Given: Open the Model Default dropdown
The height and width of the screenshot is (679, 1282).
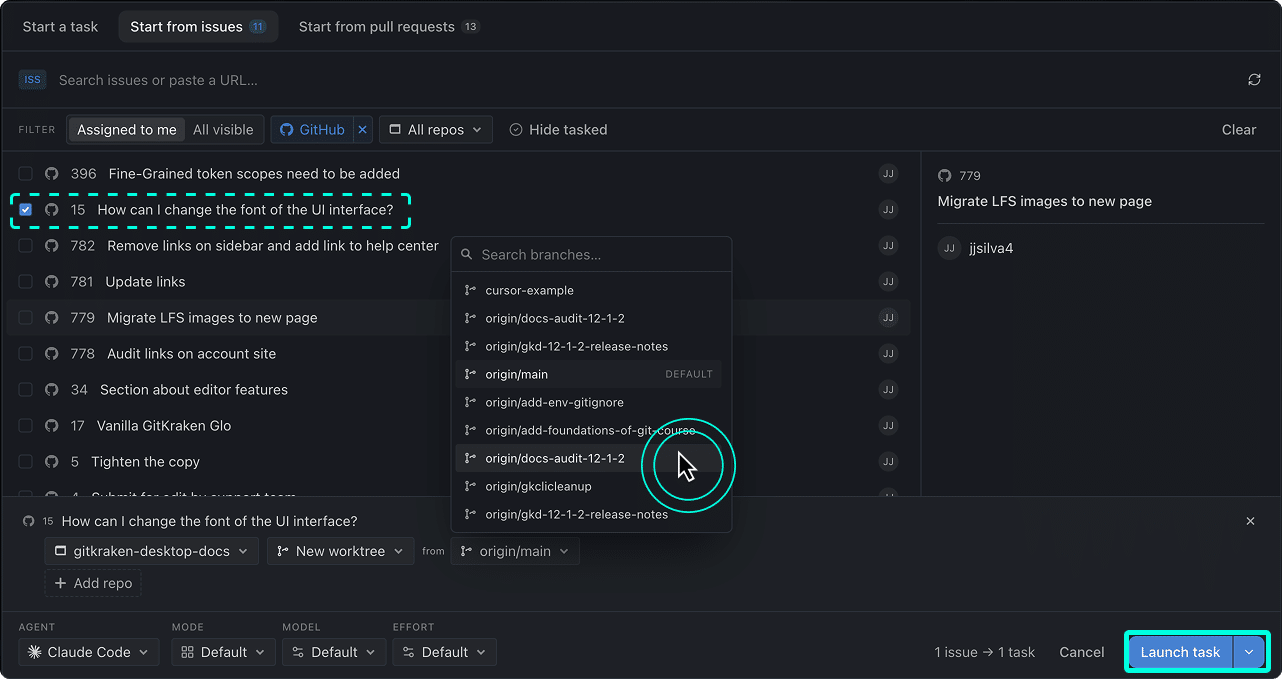Looking at the screenshot, I should click(x=334, y=652).
